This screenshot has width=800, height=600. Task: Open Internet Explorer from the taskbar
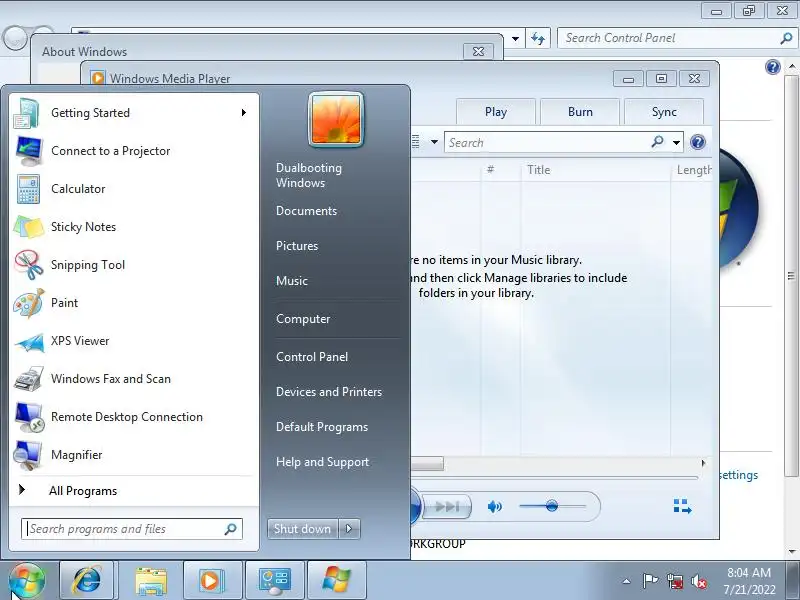click(x=87, y=580)
